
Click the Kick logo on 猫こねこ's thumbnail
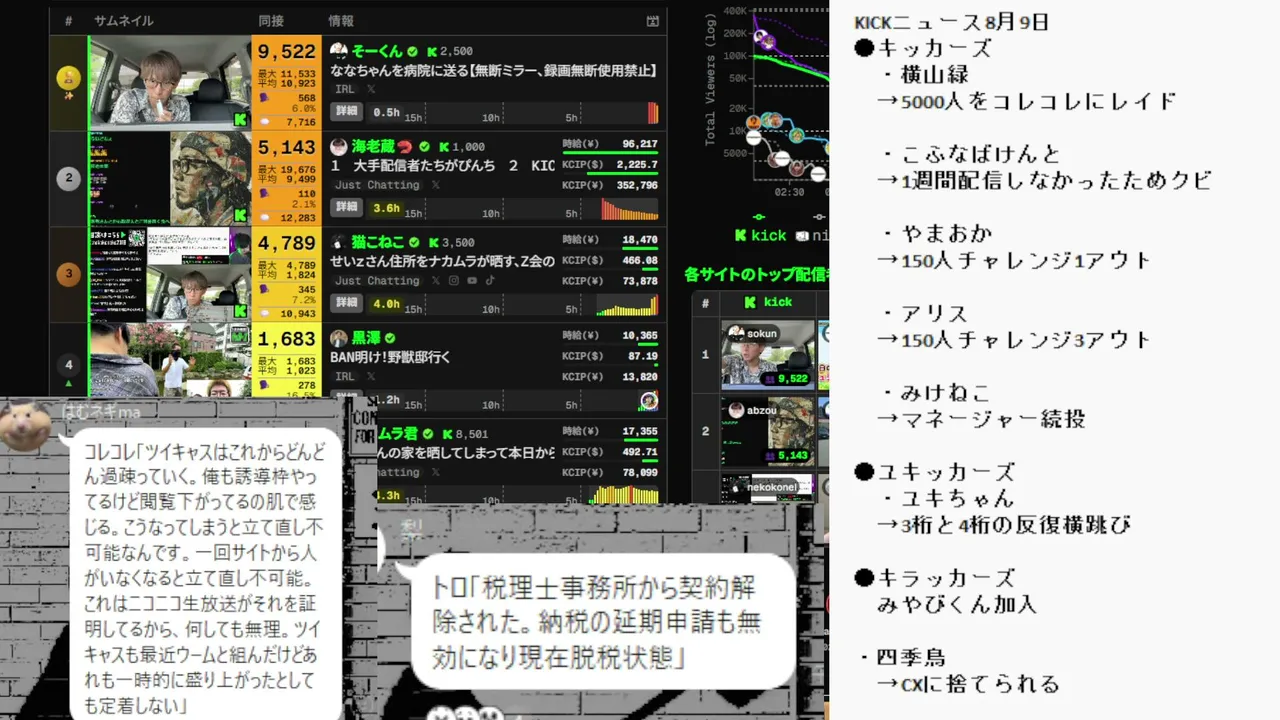point(240,311)
